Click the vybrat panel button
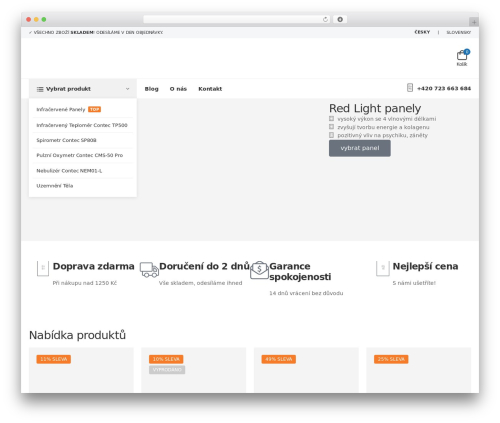Image resolution: width=500 pixels, height=423 pixels. 360,148
